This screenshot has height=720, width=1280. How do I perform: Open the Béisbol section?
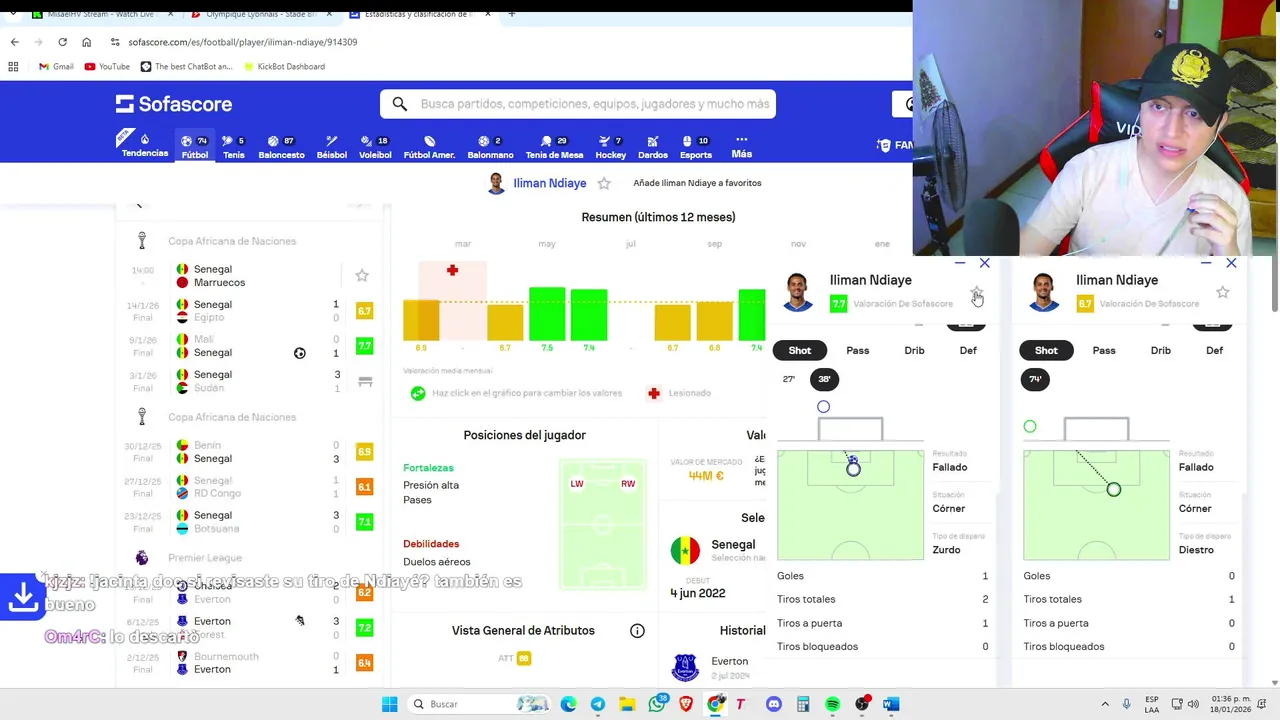click(332, 147)
